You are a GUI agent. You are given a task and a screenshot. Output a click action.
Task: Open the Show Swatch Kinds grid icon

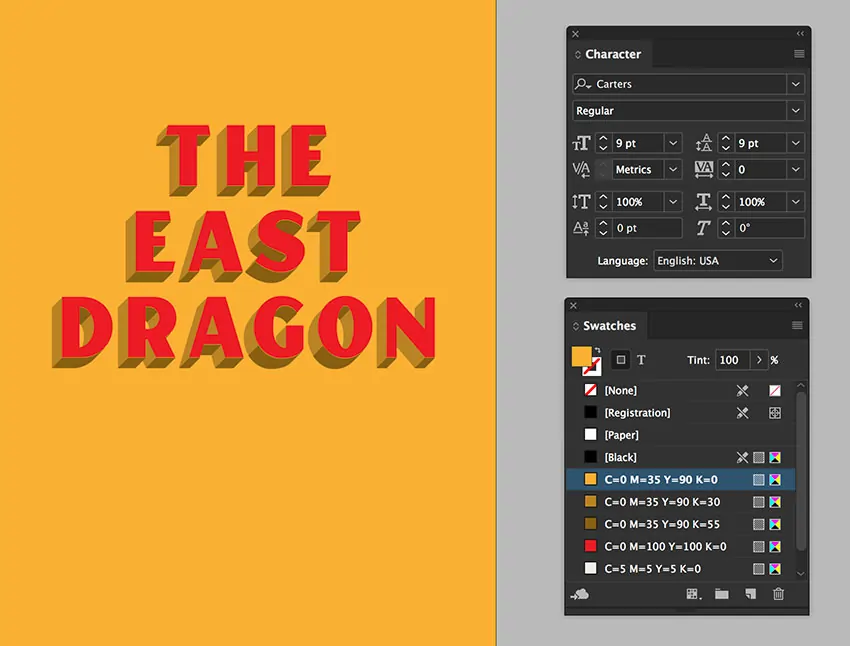(691, 594)
